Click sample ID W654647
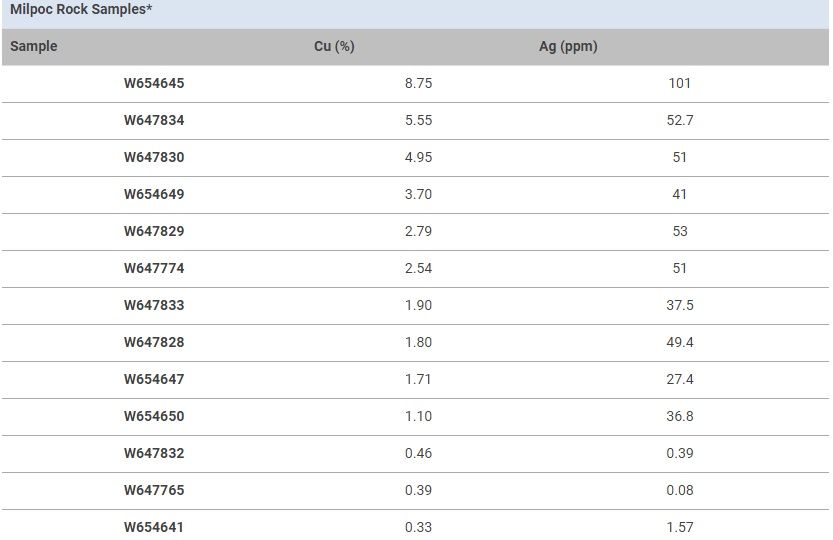The width and height of the screenshot is (833, 540). (154, 379)
